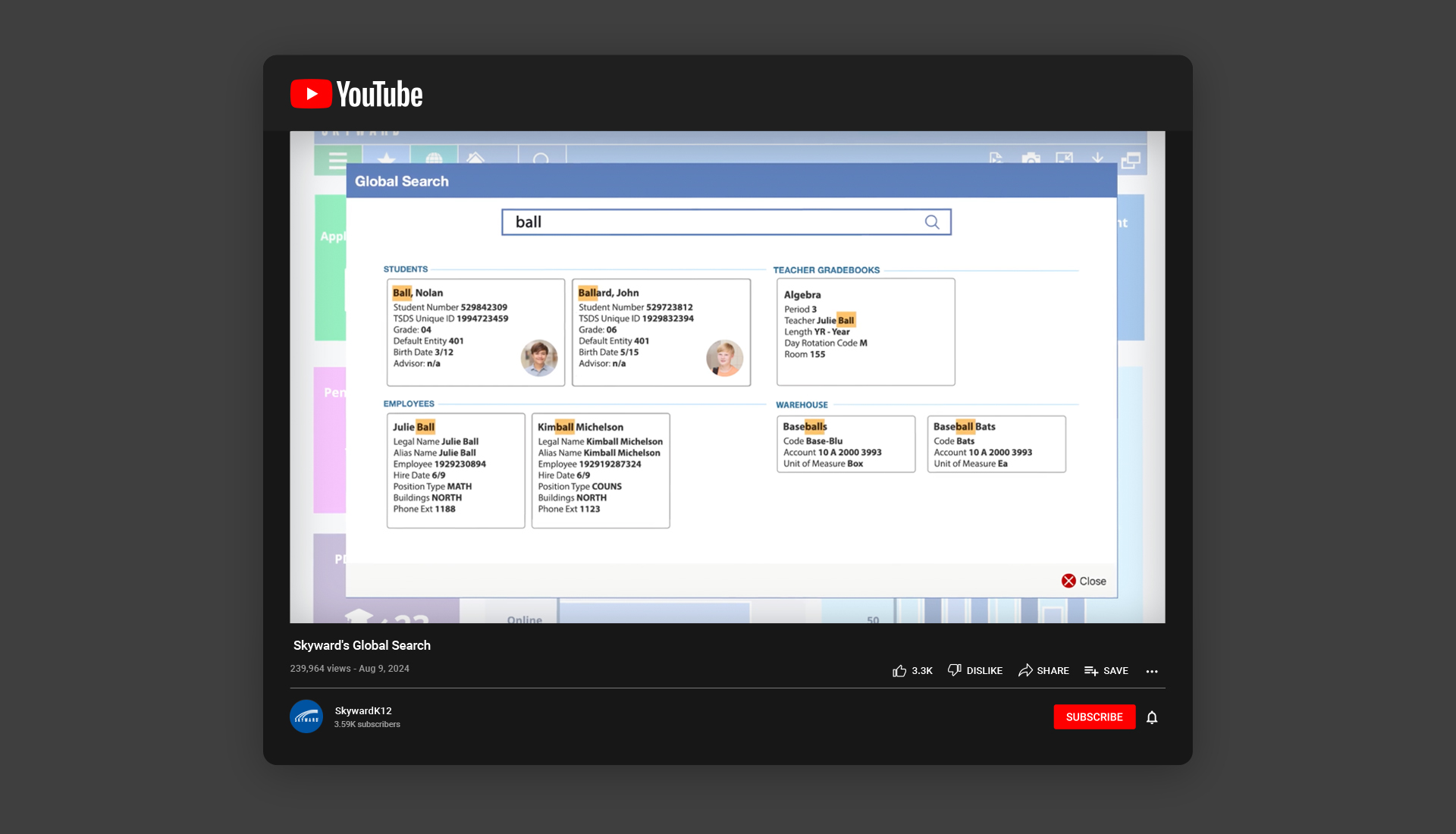Close the Global Search dialog
The image size is (1456, 834).
(x=1084, y=581)
